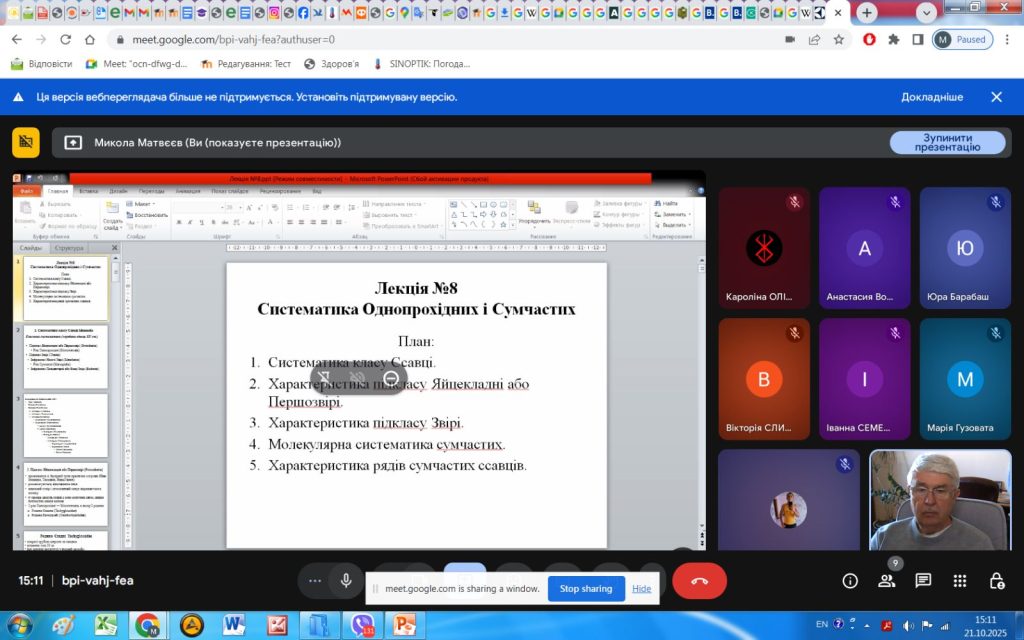
Task: Open the Відповісти bookmark
Action: [42, 63]
